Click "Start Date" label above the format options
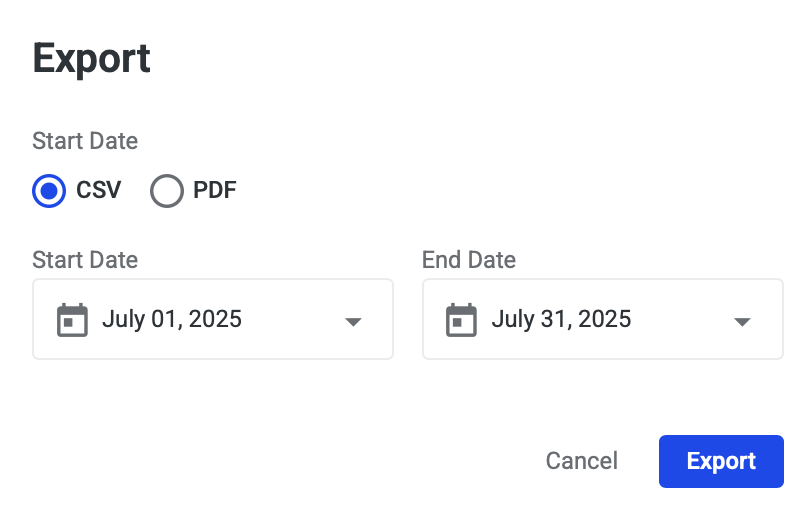The height and width of the screenshot is (522, 812). pyautogui.click(x=85, y=140)
